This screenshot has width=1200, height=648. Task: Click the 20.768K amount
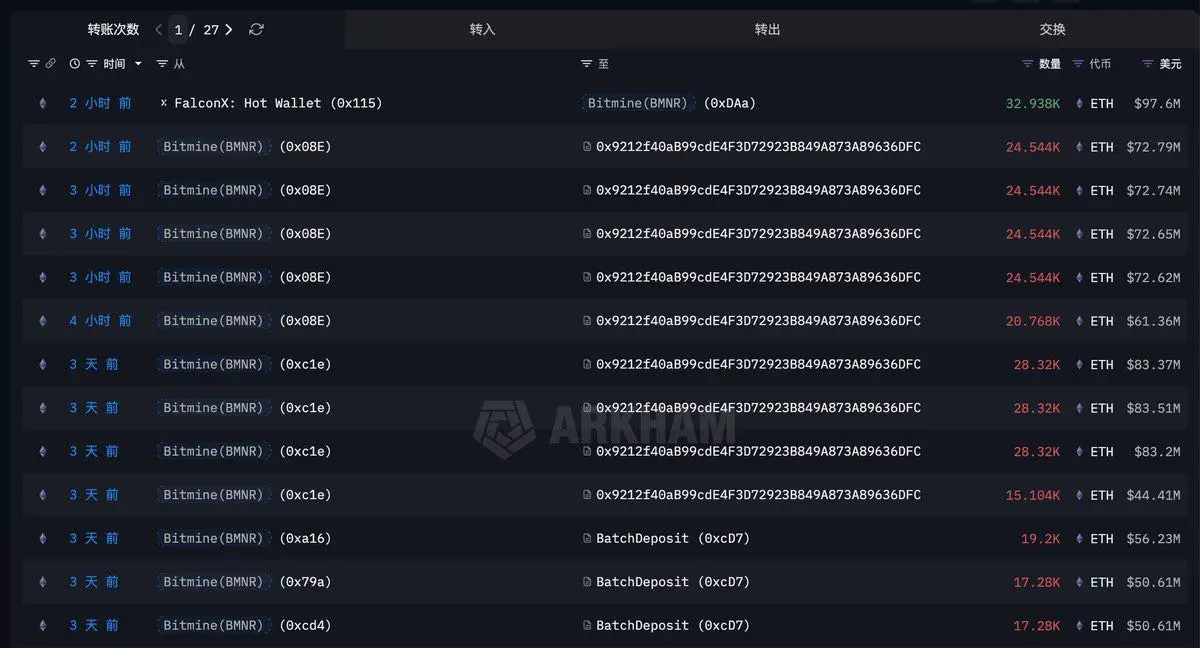(x=1034, y=321)
